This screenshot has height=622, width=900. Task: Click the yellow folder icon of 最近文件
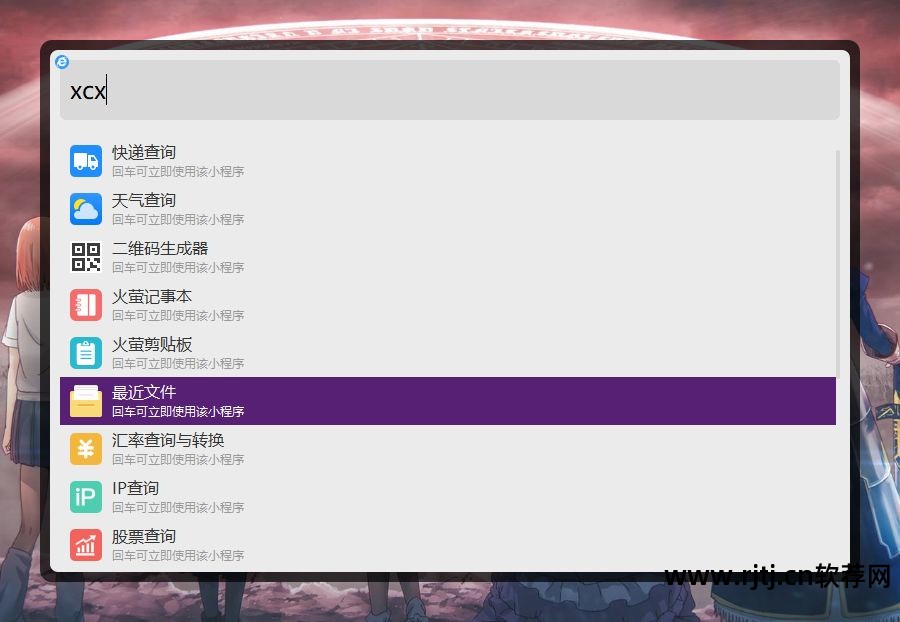pyautogui.click(x=85, y=400)
